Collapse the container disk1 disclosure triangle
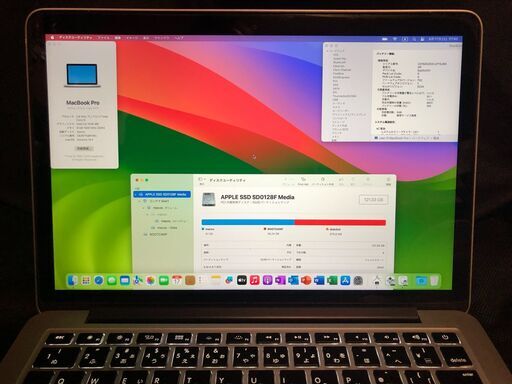Screen dimensions: 512x384 point(140,201)
